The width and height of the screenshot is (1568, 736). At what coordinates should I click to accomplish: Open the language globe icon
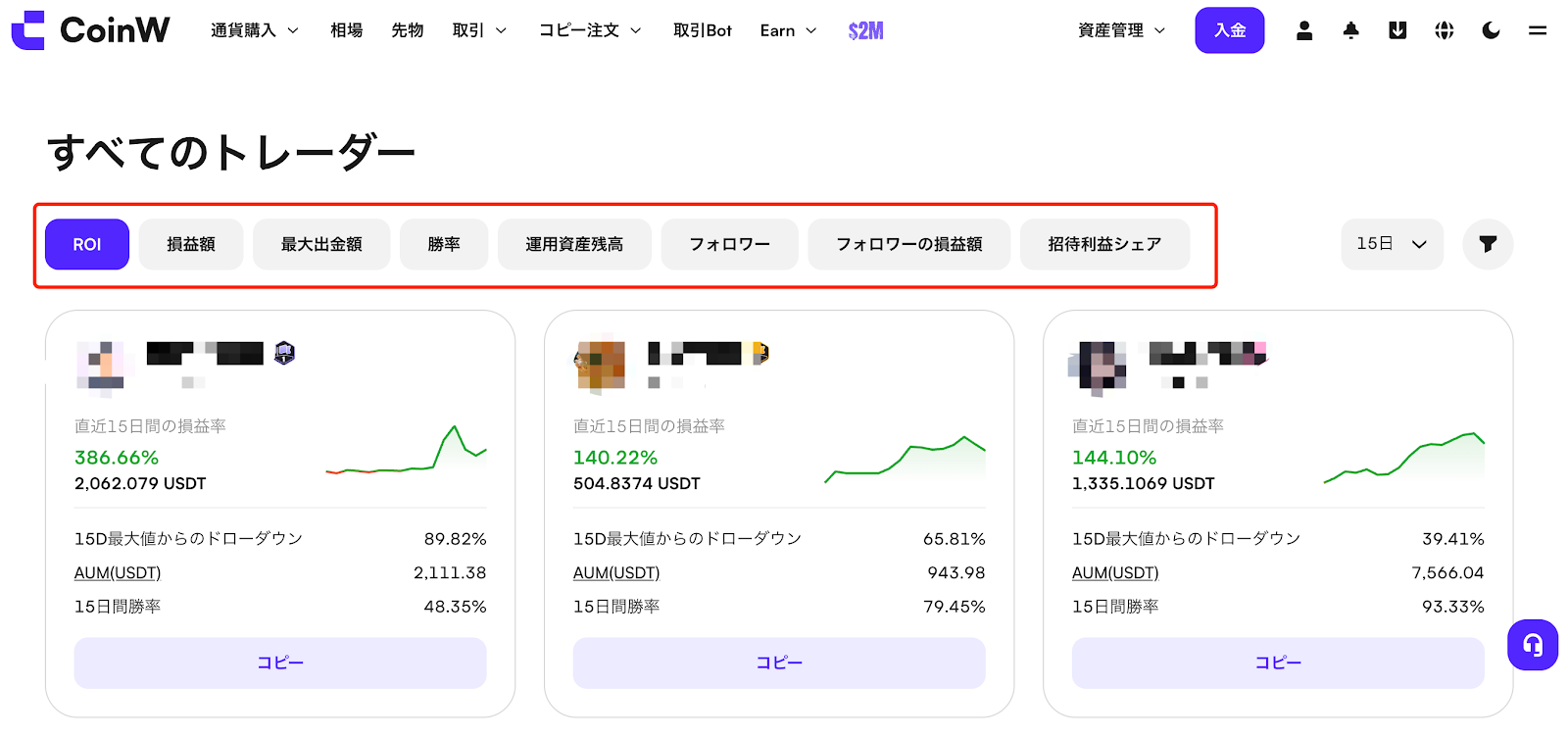coord(1444,30)
